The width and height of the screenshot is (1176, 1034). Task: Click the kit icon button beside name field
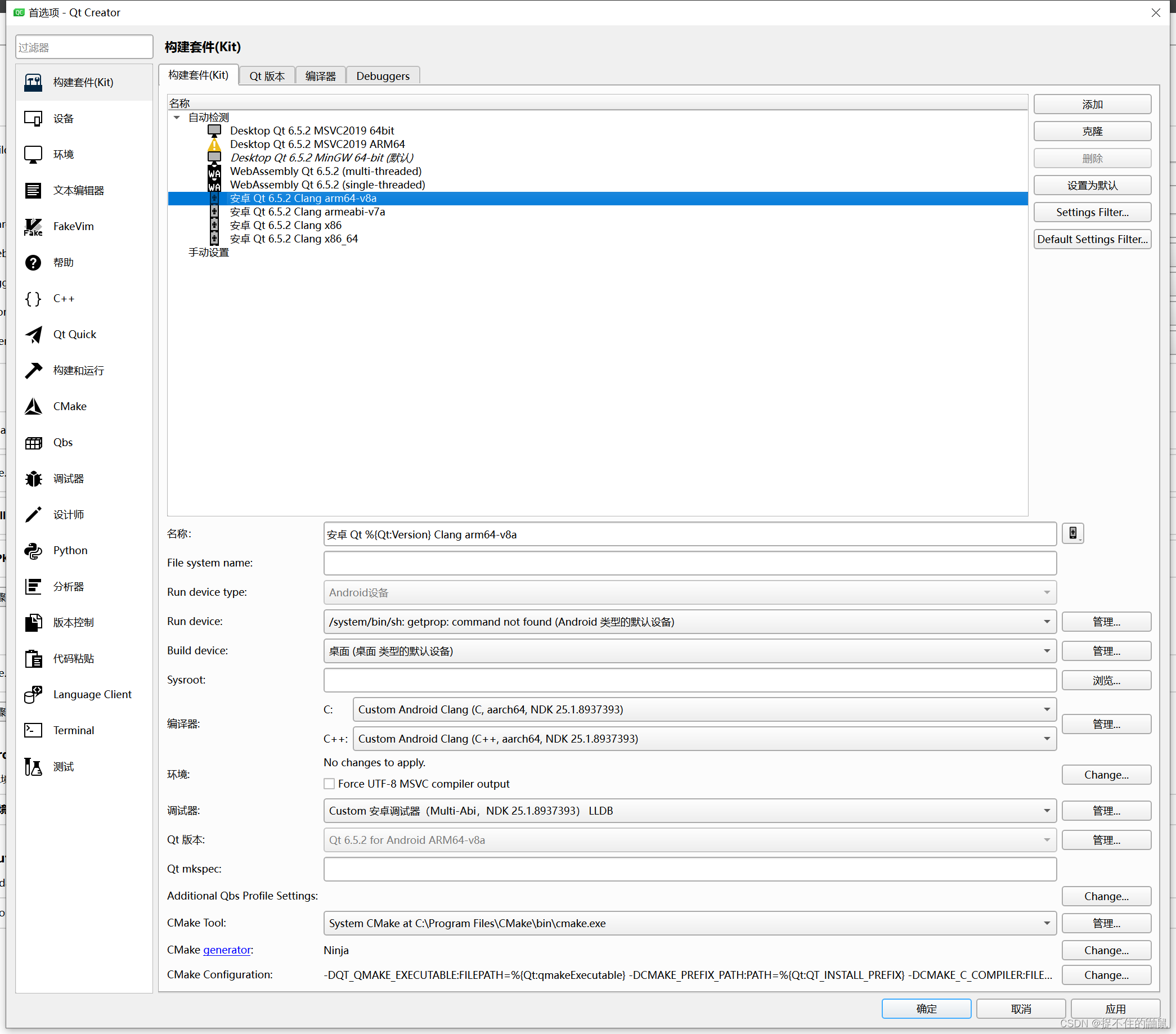(1072, 534)
